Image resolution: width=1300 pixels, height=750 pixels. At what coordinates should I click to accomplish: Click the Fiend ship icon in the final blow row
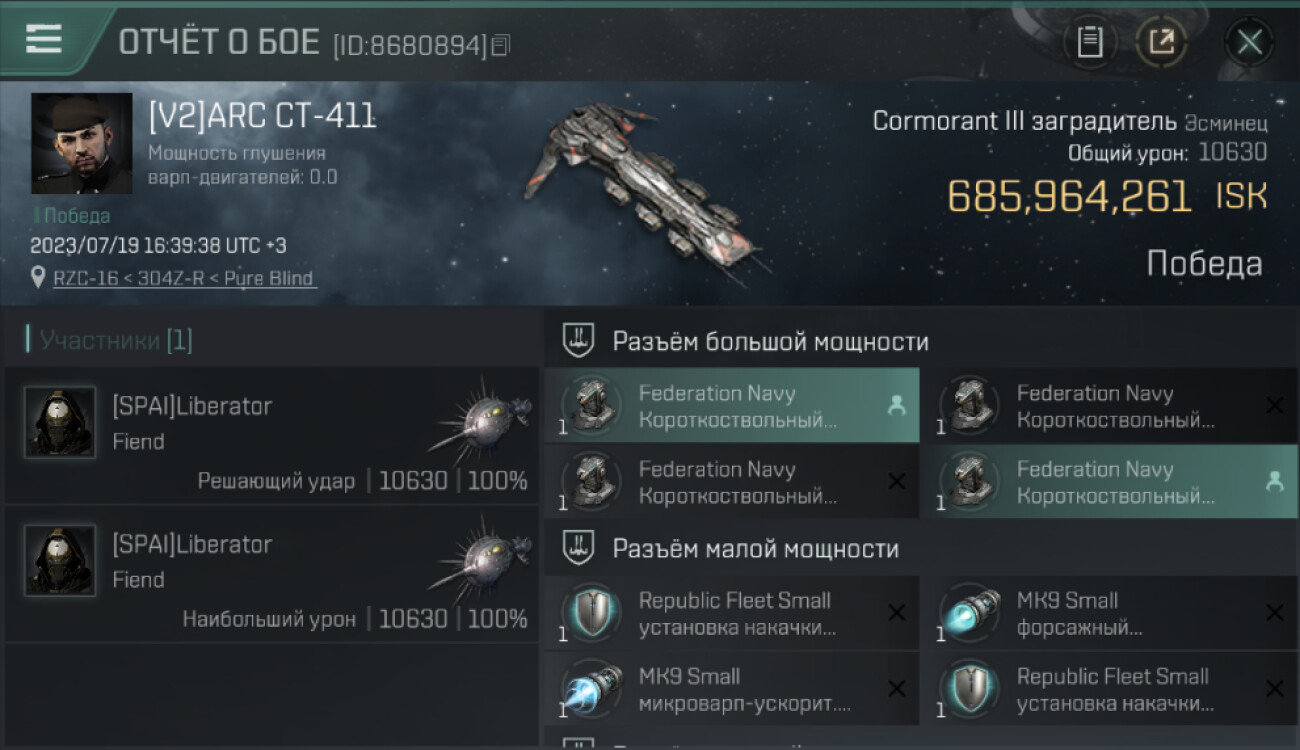(482, 419)
